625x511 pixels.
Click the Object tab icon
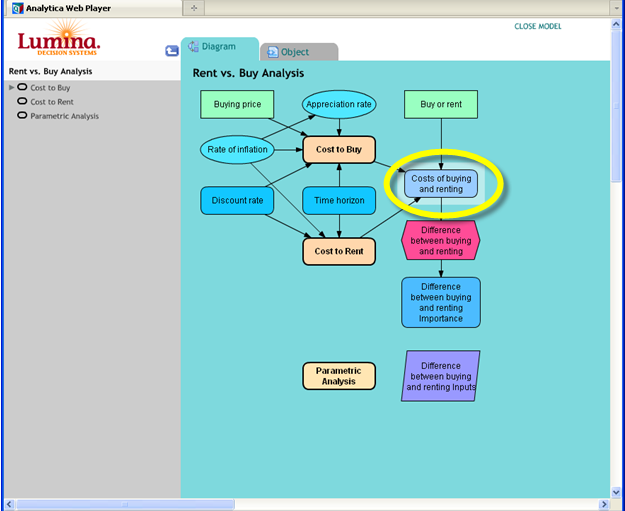pyautogui.click(x=273, y=52)
